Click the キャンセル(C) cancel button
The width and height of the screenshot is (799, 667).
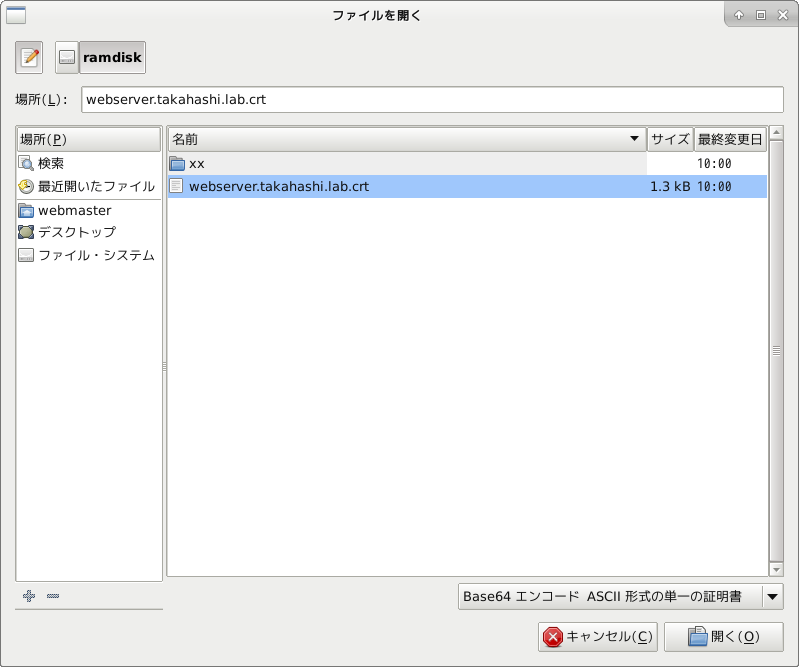pyautogui.click(x=598, y=636)
